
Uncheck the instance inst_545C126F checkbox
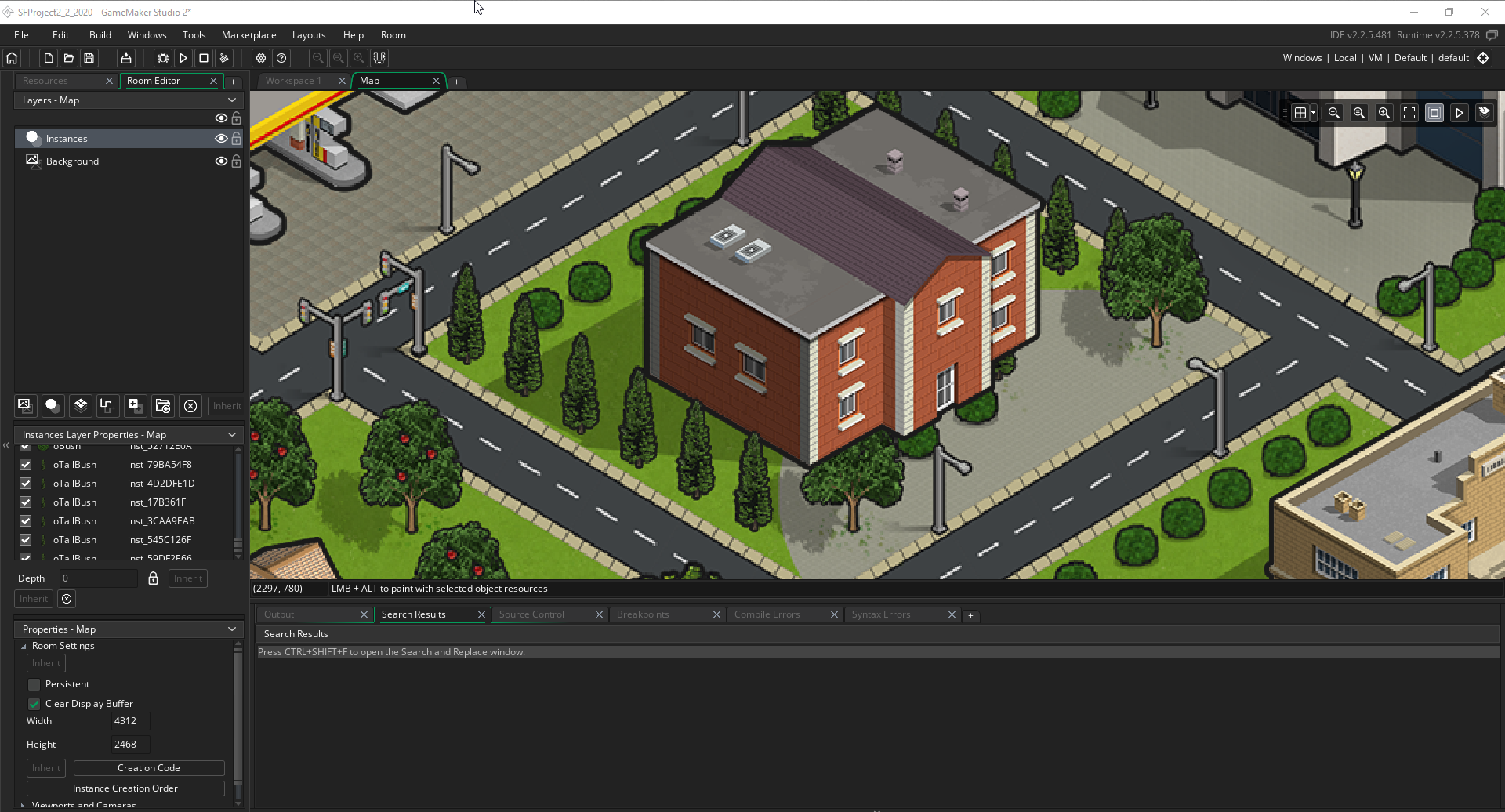[25, 540]
